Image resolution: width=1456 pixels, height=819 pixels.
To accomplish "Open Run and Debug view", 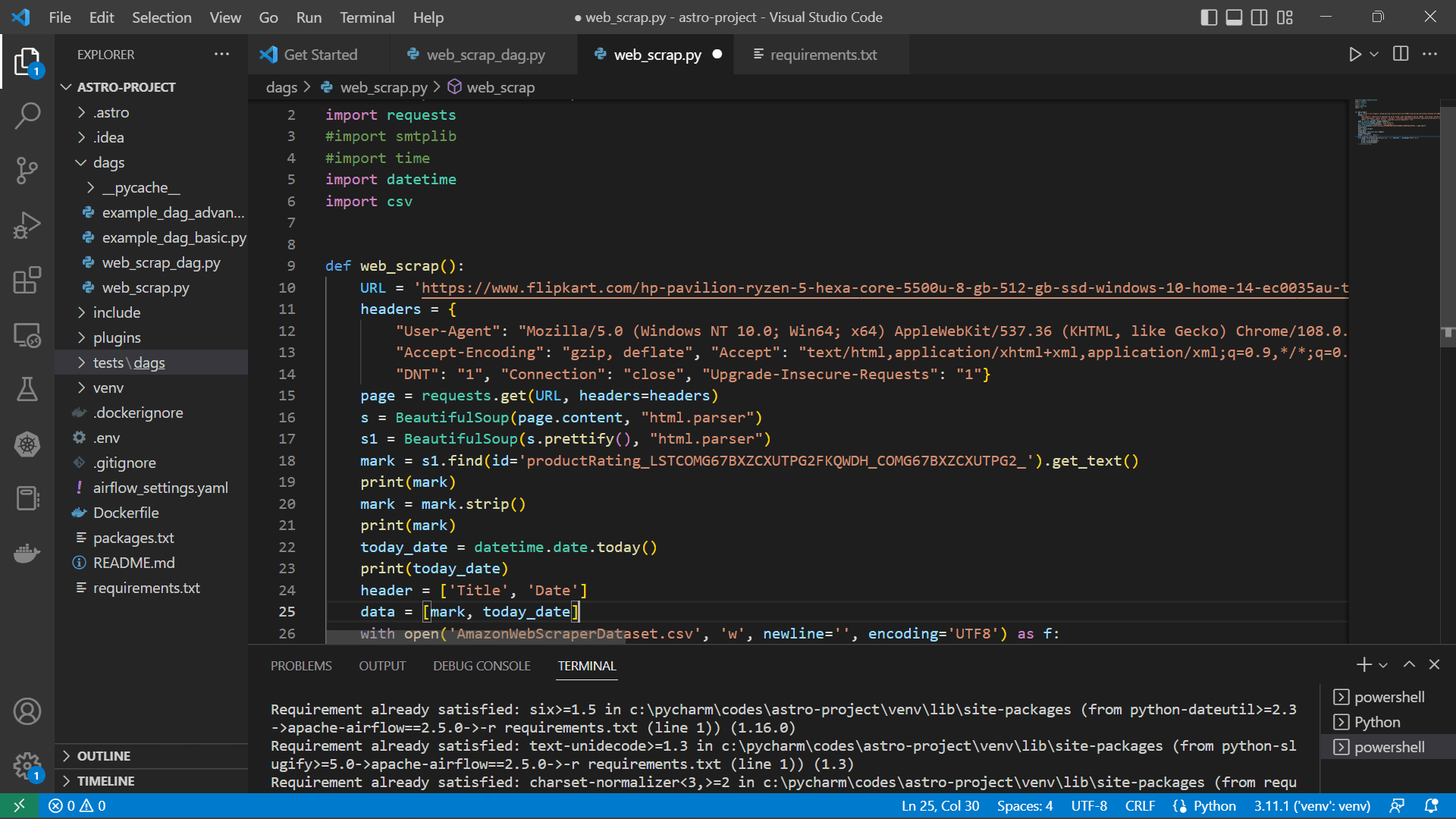I will 27,225.
